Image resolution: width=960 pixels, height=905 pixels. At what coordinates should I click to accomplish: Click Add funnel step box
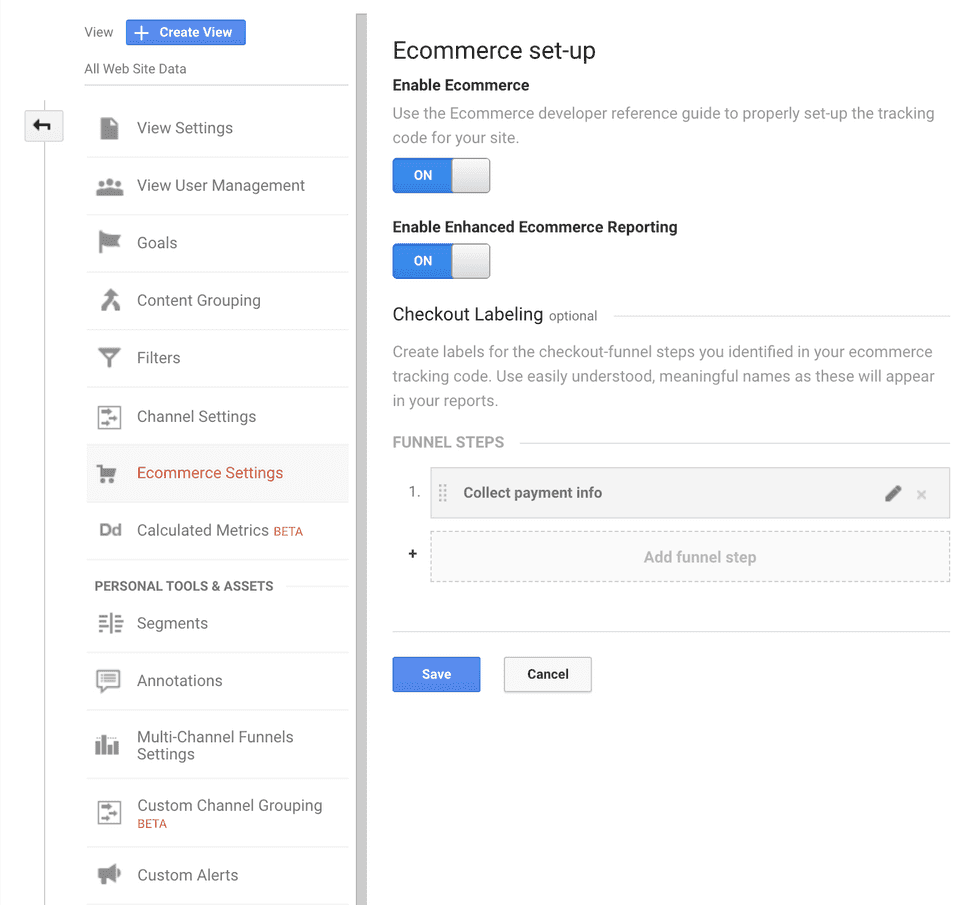(699, 557)
